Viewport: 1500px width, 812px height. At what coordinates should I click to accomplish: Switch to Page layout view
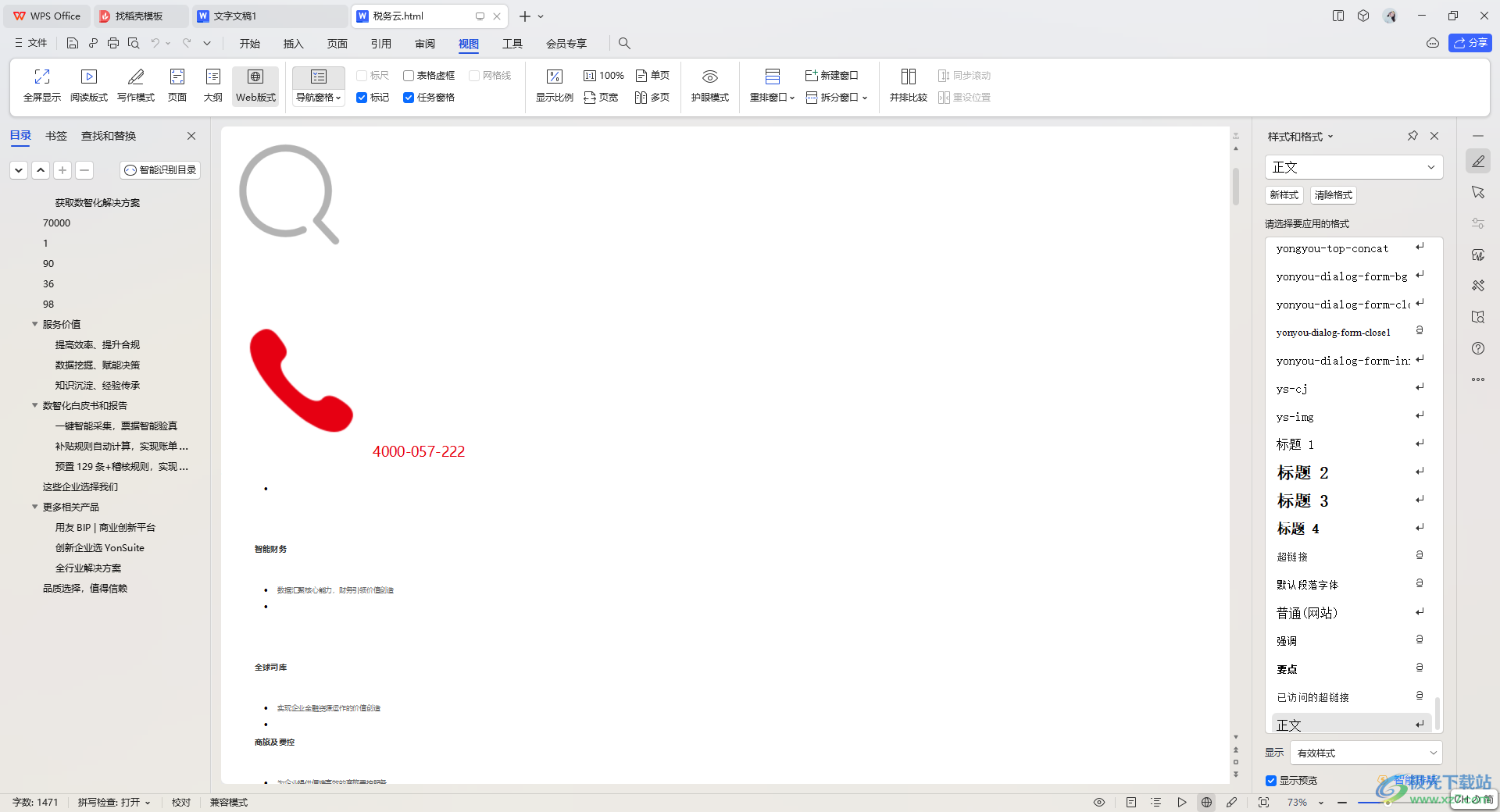pos(177,85)
